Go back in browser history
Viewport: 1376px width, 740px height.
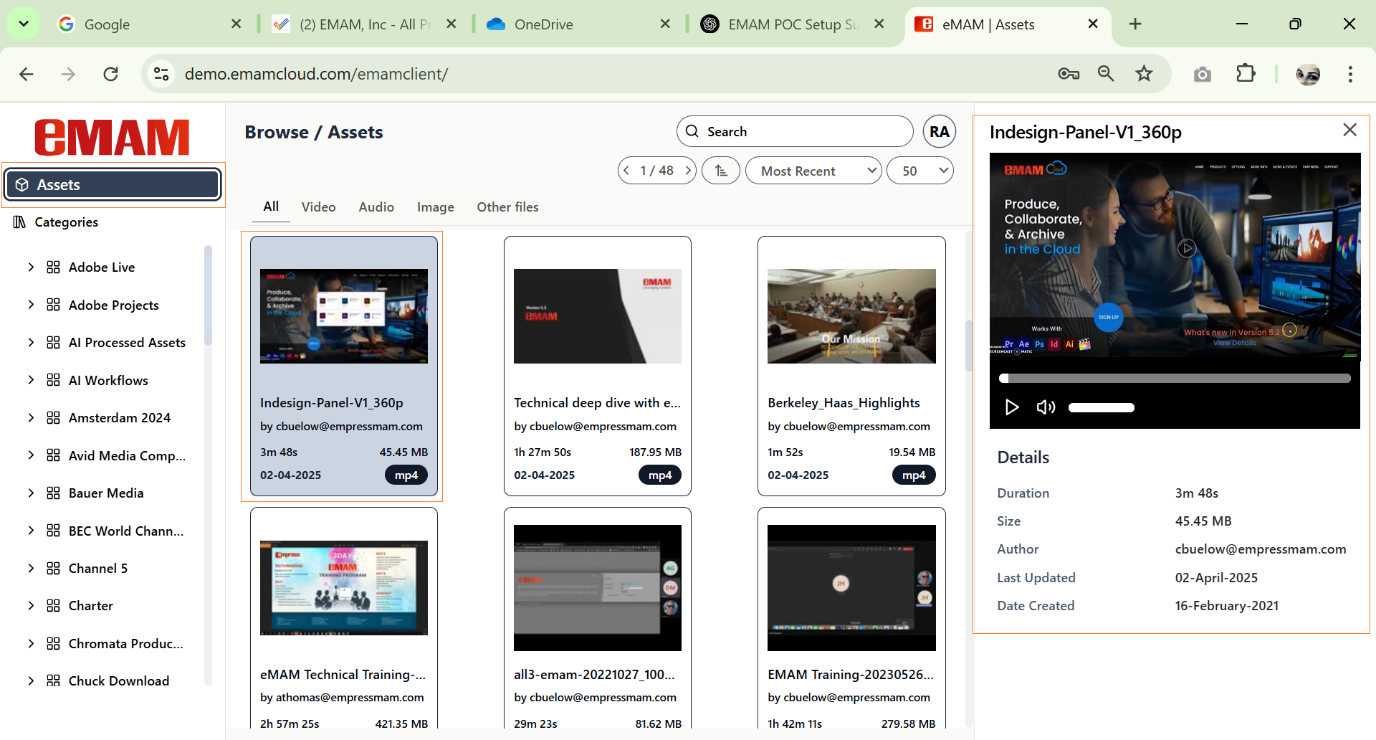coord(26,74)
